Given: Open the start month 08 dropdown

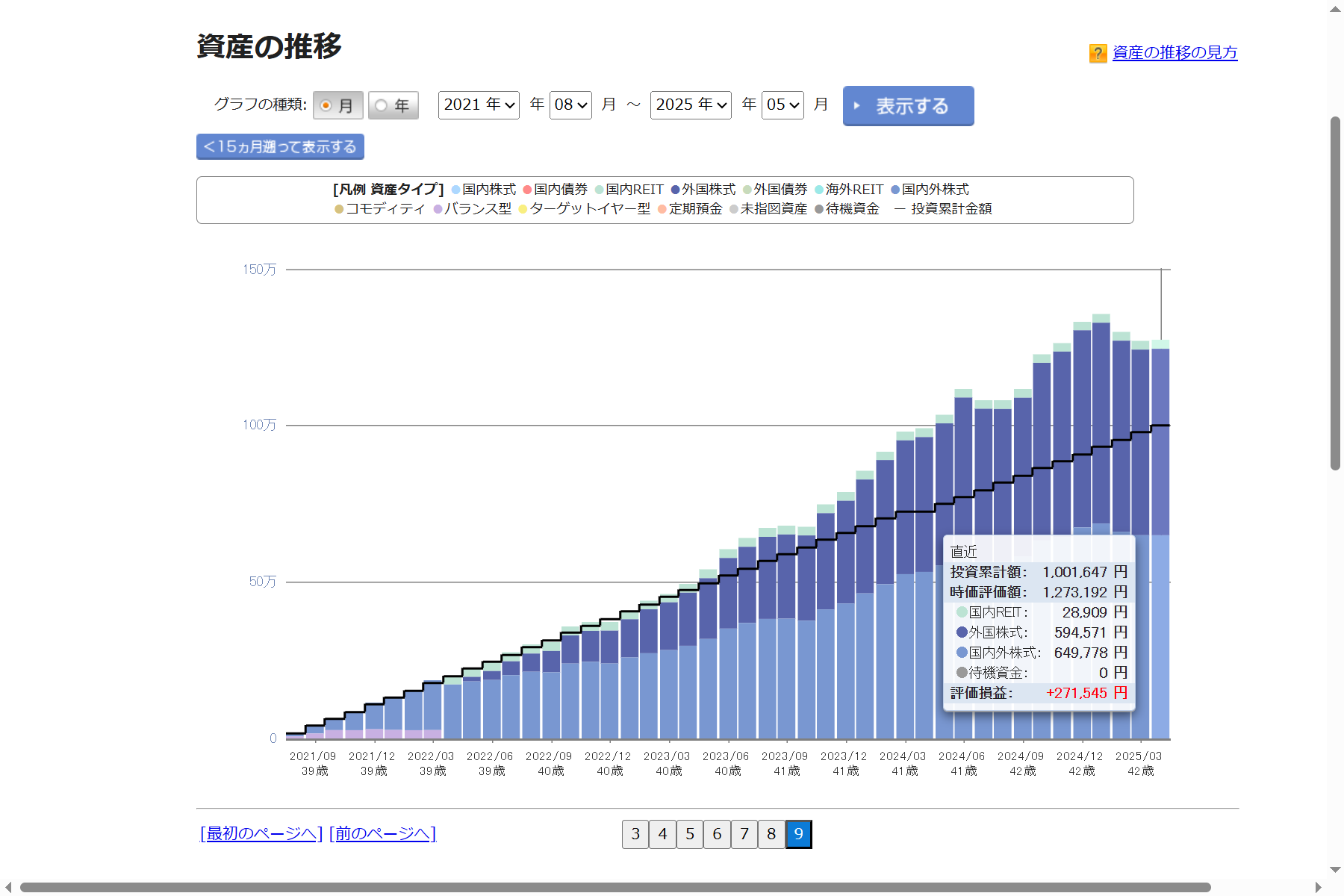Looking at the screenshot, I should (x=570, y=105).
